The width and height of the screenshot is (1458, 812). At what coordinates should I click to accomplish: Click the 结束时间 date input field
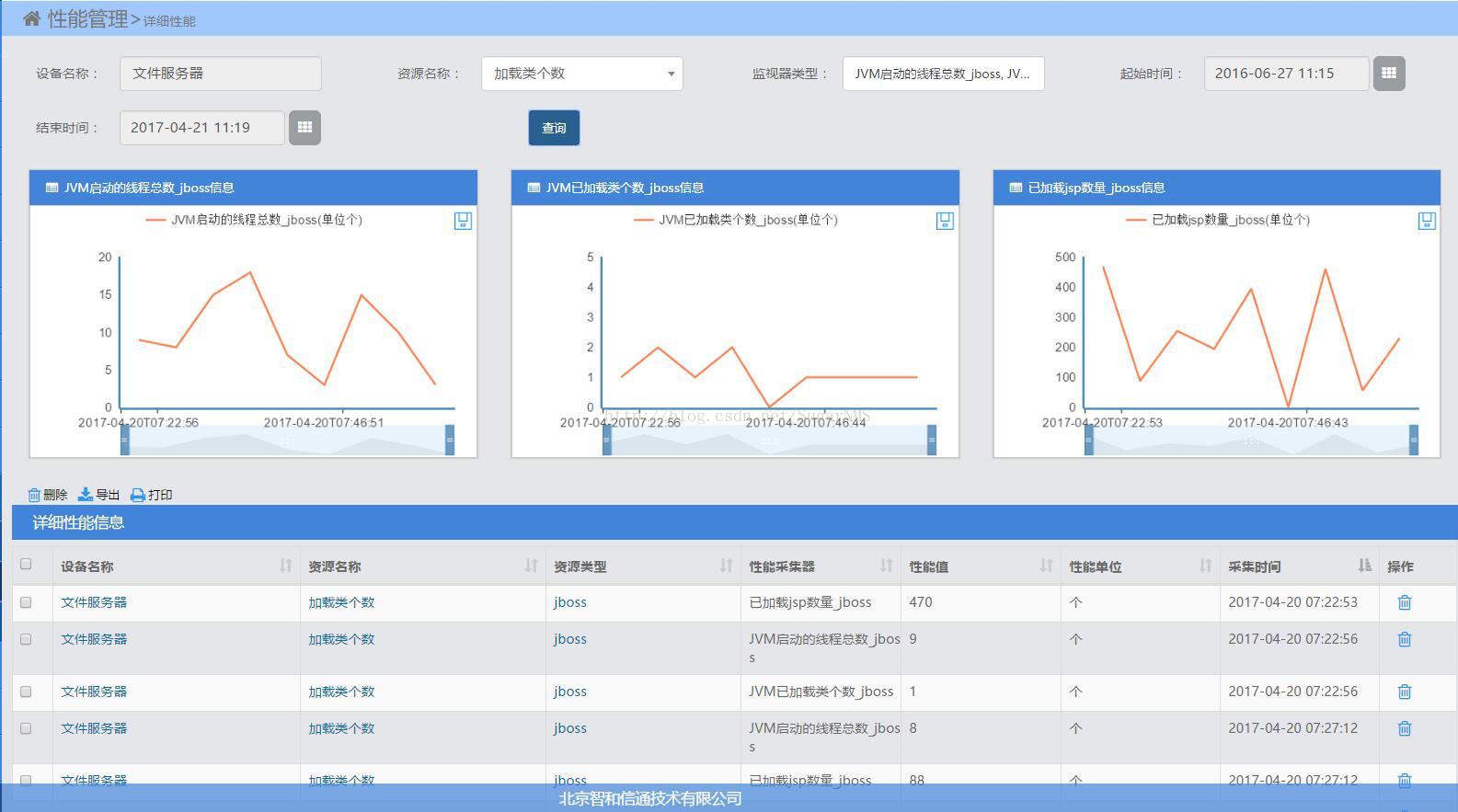[x=202, y=128]
